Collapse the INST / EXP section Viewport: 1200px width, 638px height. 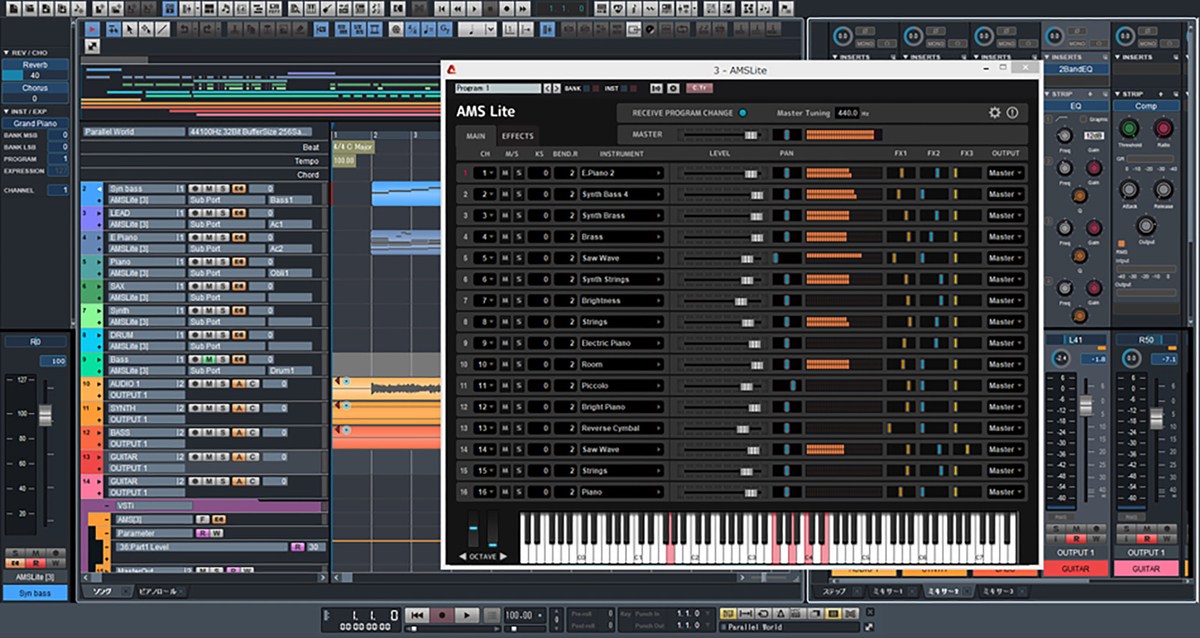click(6, 111)
